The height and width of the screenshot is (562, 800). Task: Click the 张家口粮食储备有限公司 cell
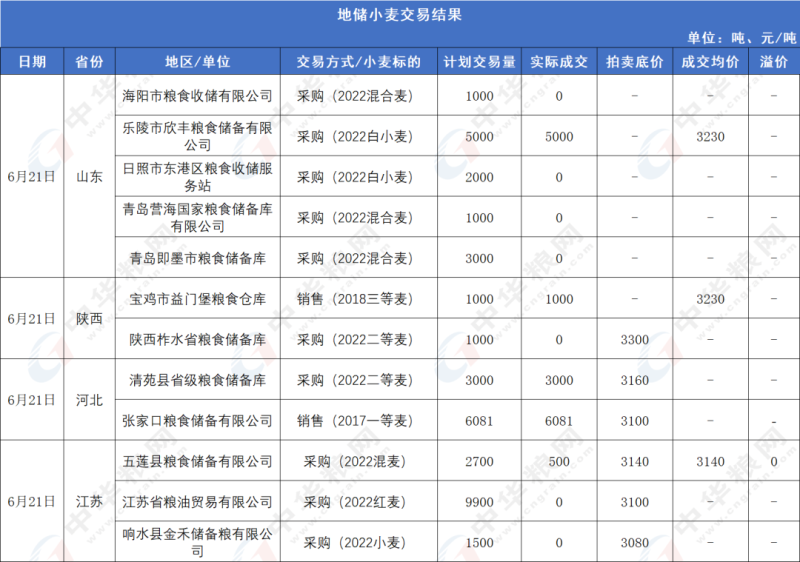click(x=197, y=420)
